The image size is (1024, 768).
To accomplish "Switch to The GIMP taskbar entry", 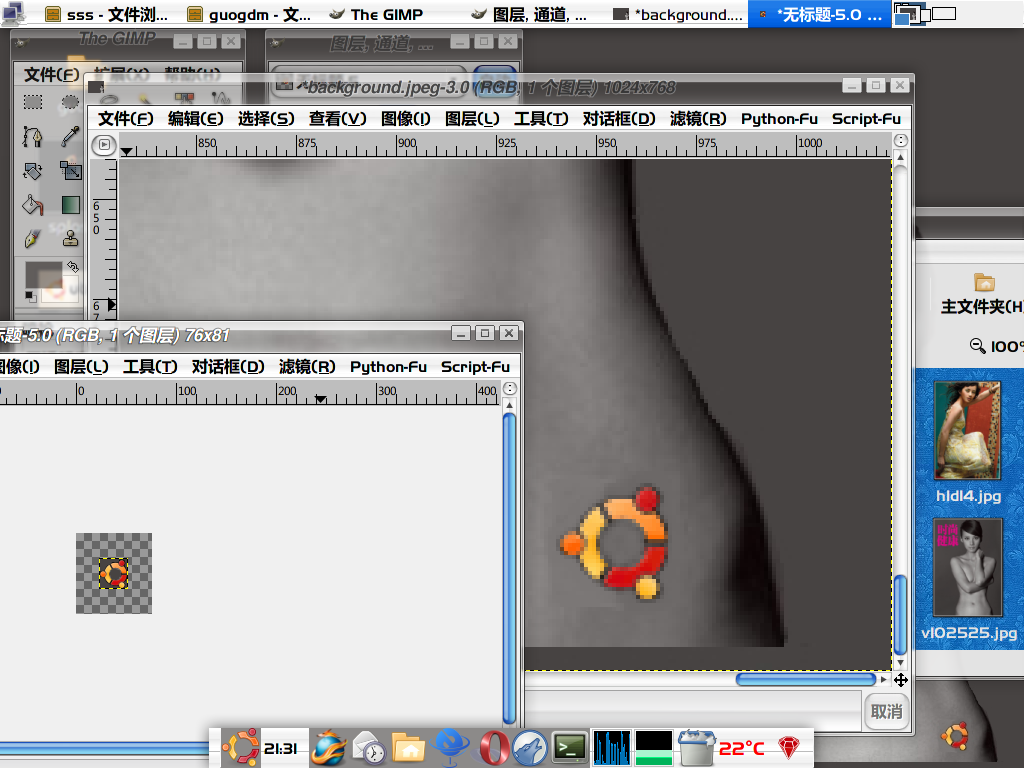I will (376, 14).
